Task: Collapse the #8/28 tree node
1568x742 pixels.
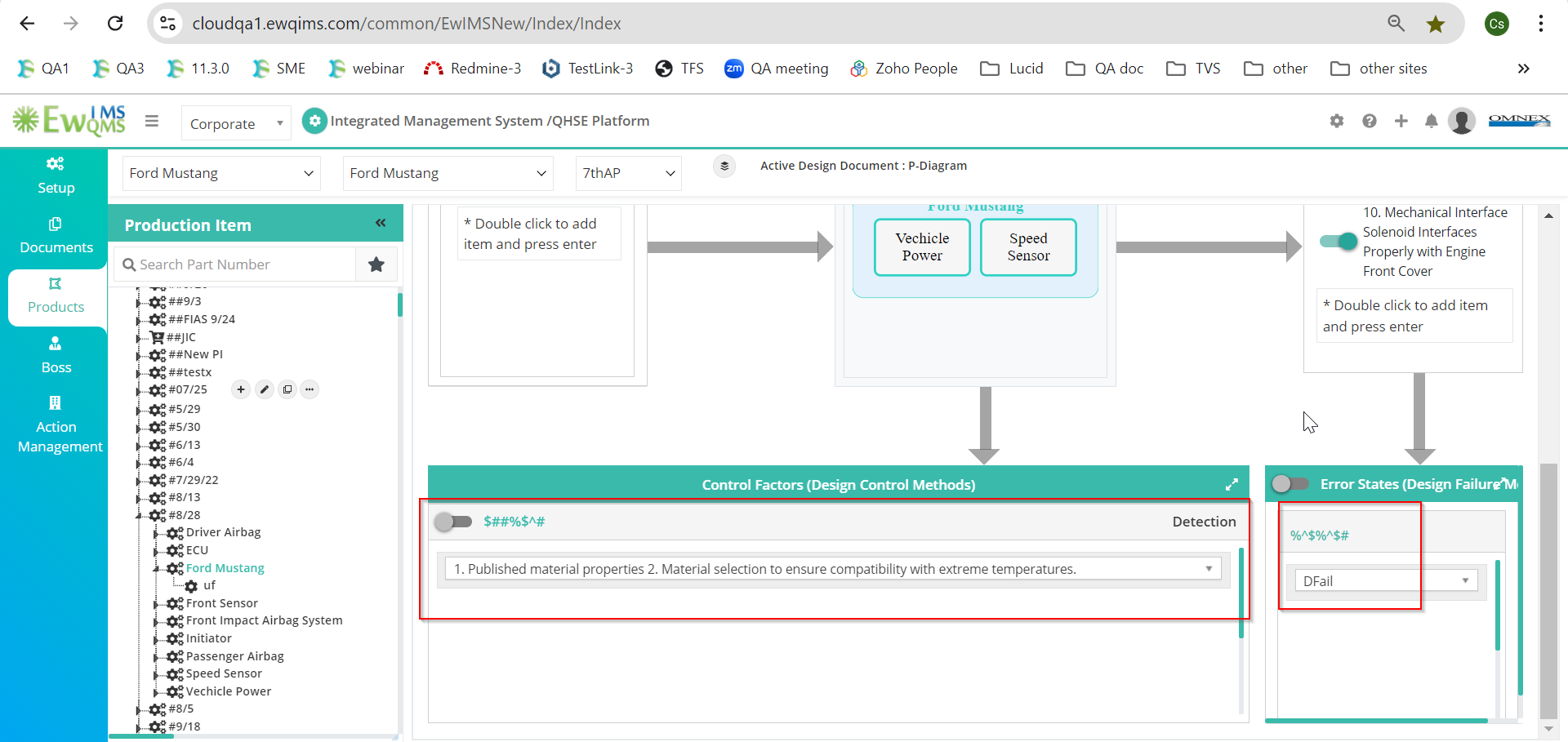Action: pos(139,516)
